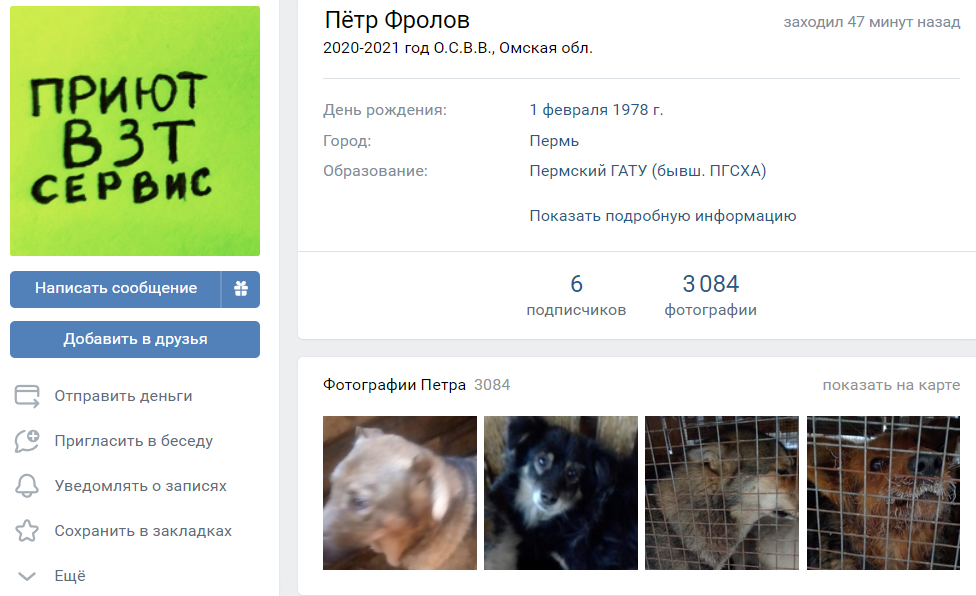Click the gift icon beside message button
The width and height of the screenshot is (976, 596).
(241, 289)
